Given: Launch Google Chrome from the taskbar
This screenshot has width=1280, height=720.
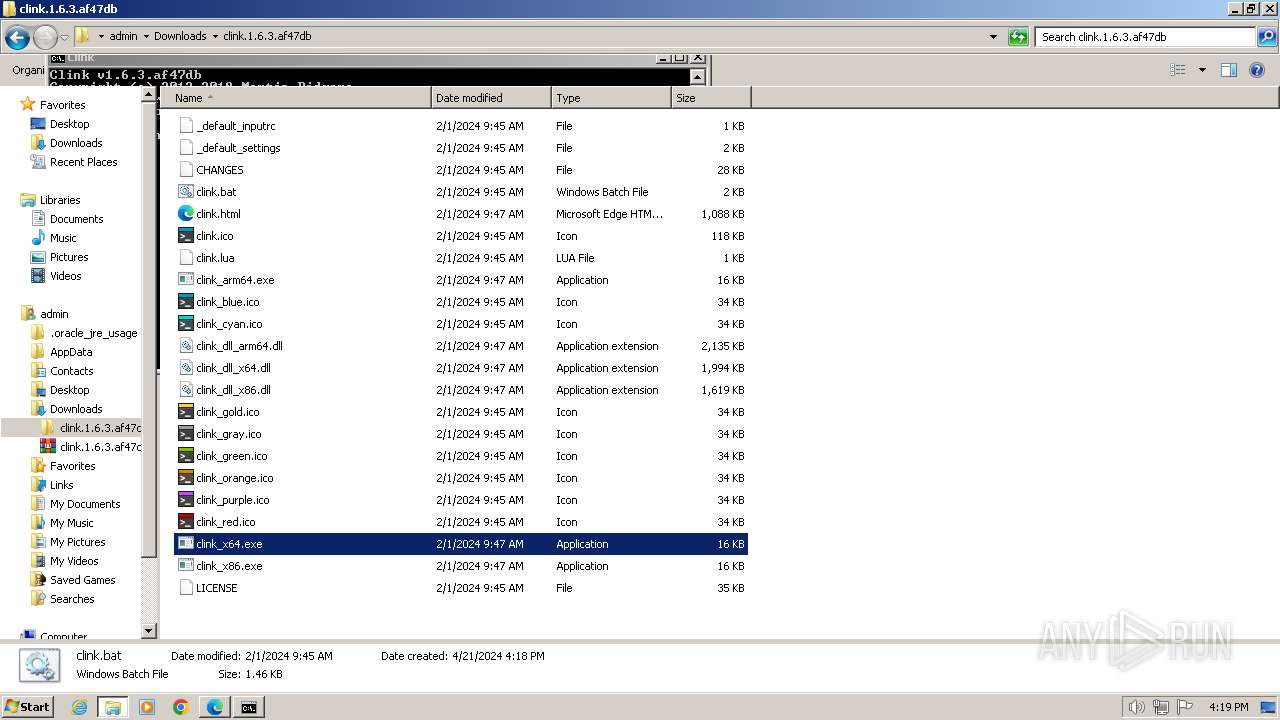Looking at the screenshot, I should click(181, 707).
